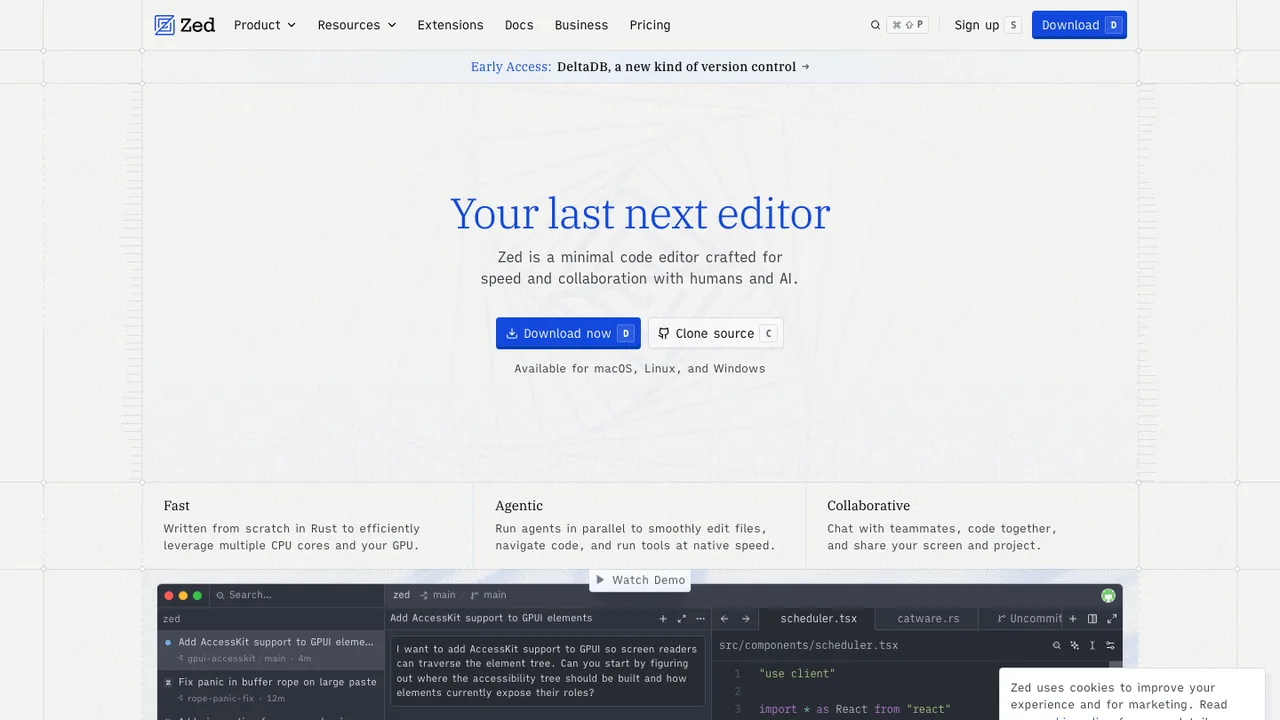Open the site search magnifier

point(875,25)
